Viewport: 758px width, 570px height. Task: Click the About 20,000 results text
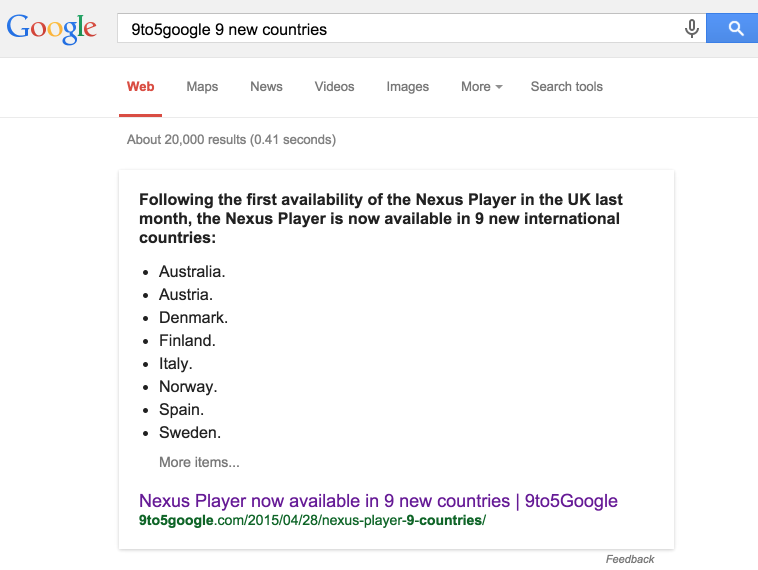pyautogui.click(x=231, y=140)
